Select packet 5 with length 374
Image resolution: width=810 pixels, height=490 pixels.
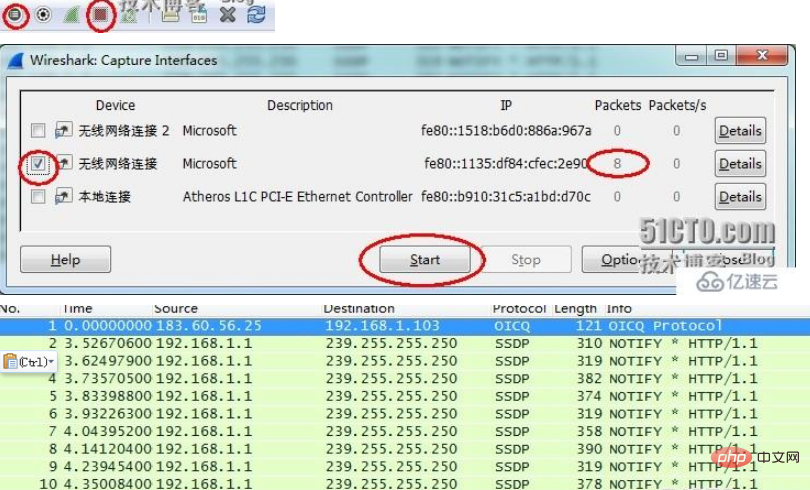click(x=405, y=396)
